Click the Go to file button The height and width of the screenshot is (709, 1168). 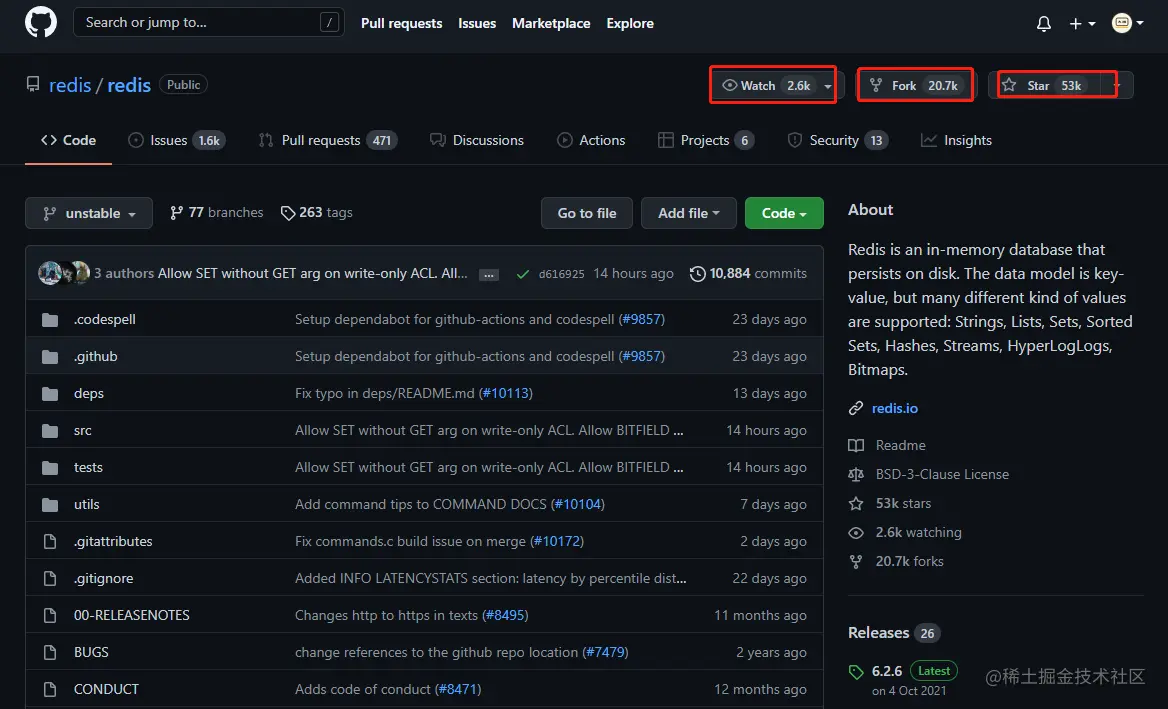coord(587,213)
